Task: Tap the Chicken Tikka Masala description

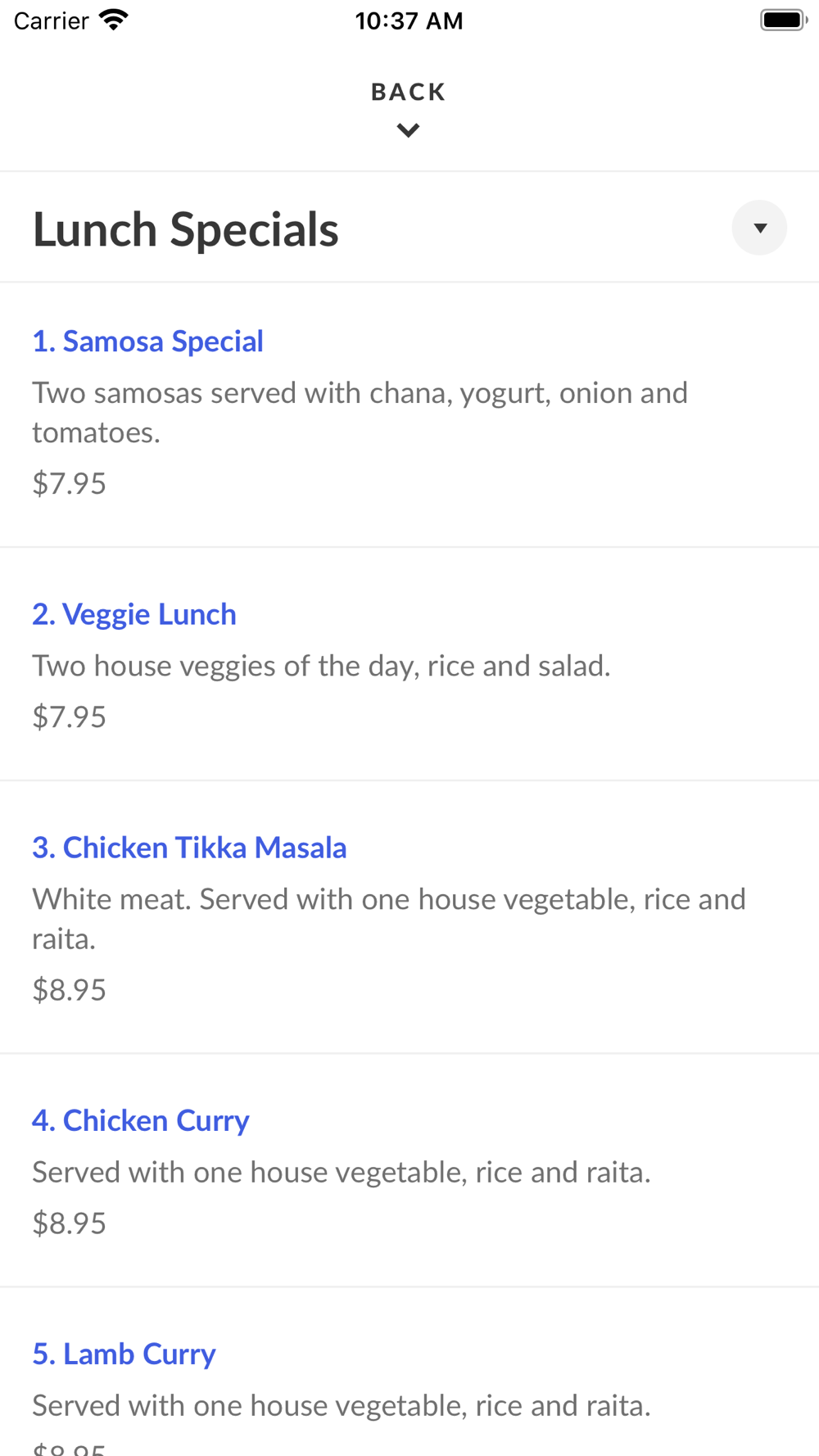Action: click(389, 919)
